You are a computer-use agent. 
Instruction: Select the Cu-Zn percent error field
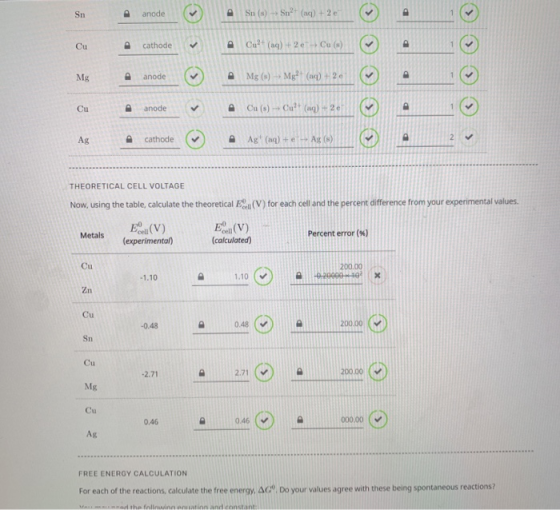pos(326,274)
